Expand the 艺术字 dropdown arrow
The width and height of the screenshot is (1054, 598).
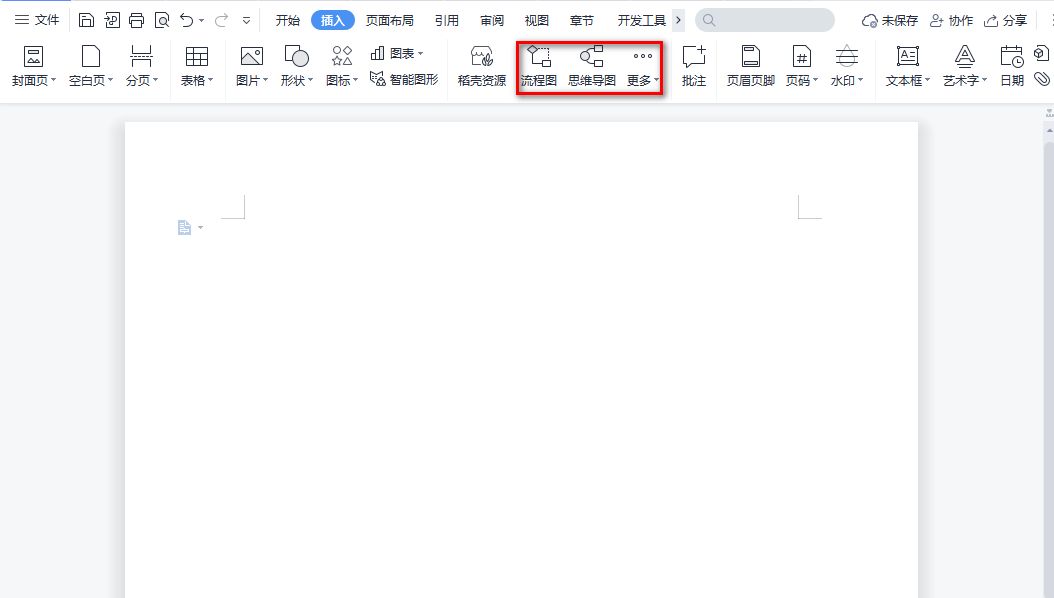985,80
